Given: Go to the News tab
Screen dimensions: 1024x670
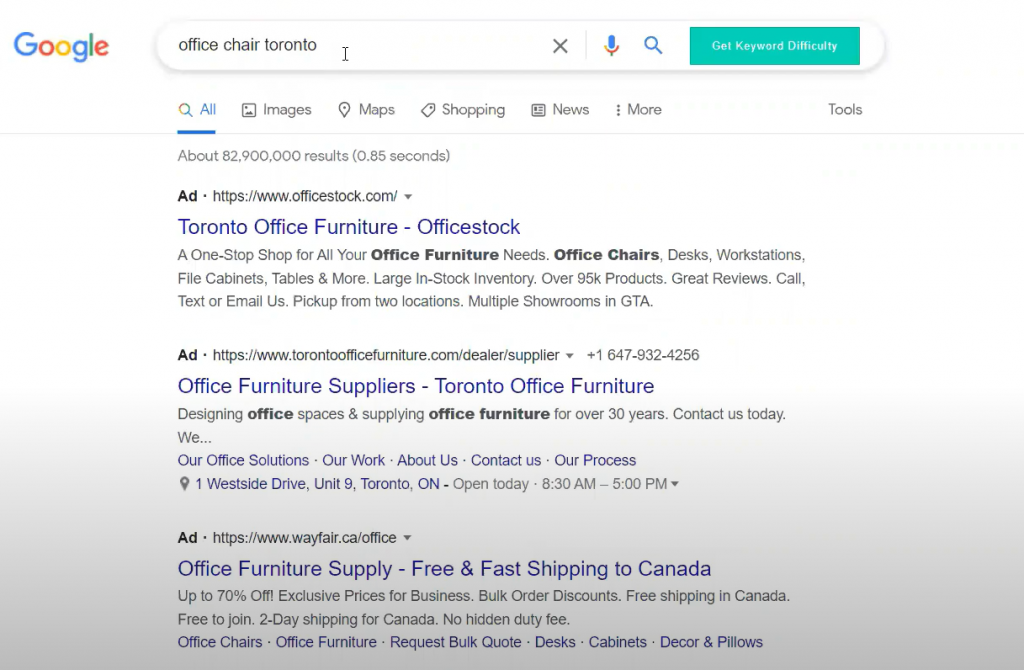Looking at the screenshot, I should coord(560,110).
